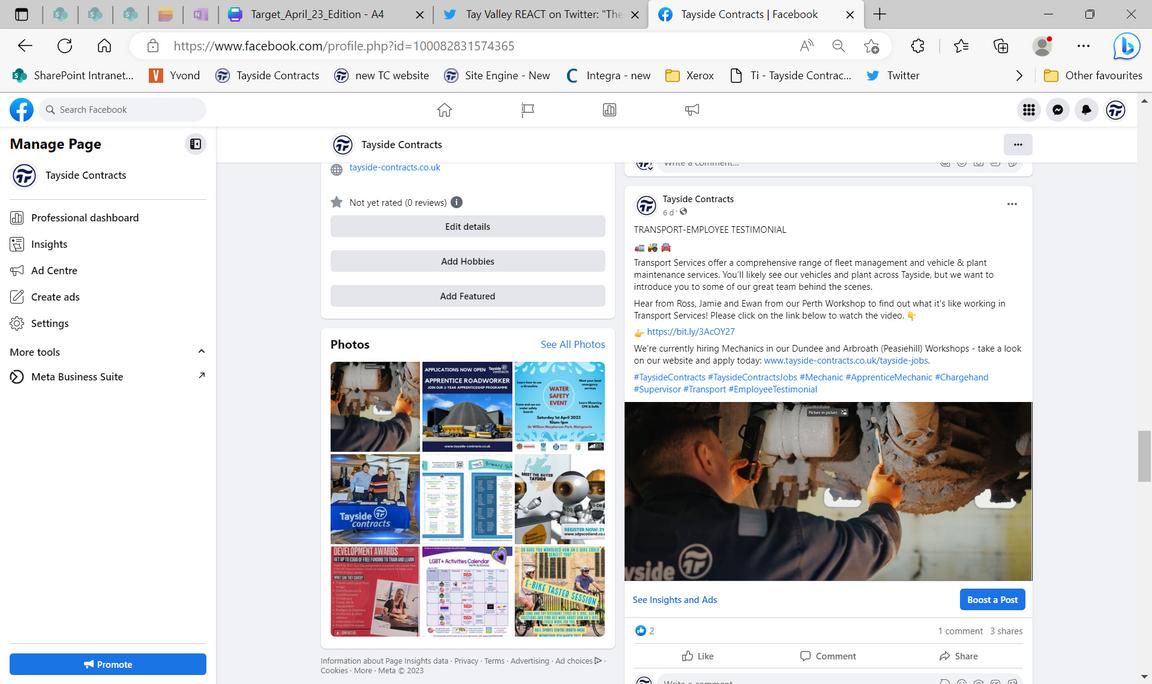The width and height of the screenshot is (1152, 684).
Task: Open Edge Settings and more menu
Action: click(x=1083, y=46)
